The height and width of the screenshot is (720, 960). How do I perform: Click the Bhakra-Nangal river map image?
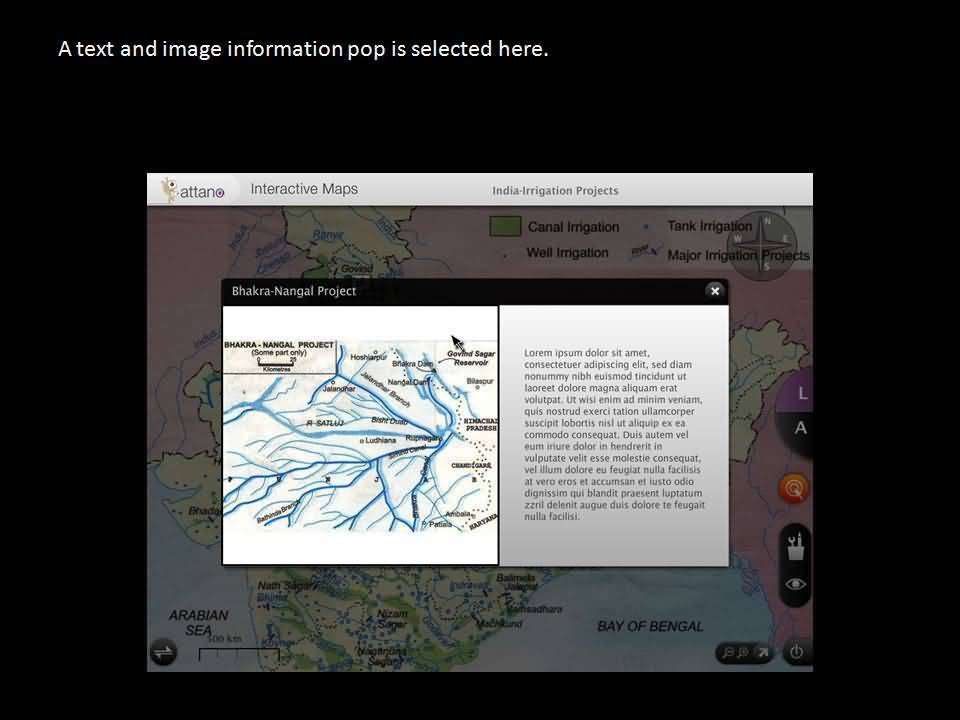pos(360,435)
